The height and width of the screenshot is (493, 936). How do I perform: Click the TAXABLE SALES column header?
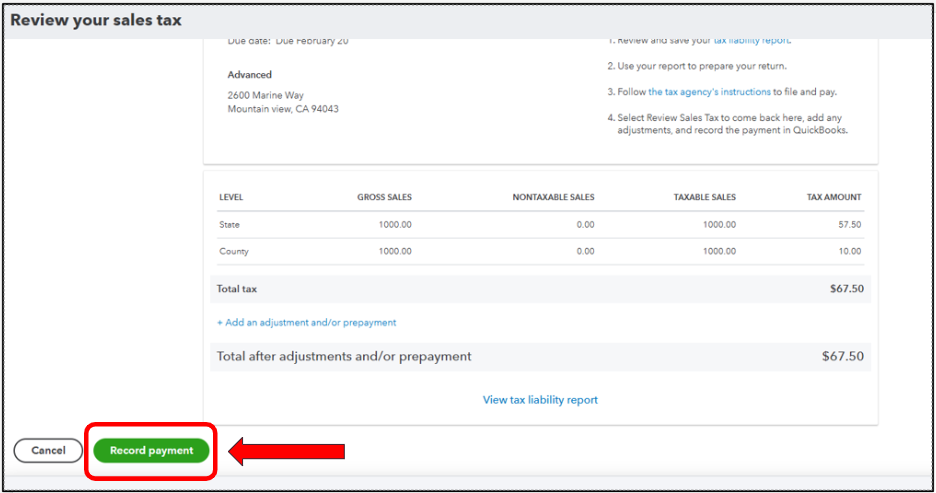tap(704, 197)
